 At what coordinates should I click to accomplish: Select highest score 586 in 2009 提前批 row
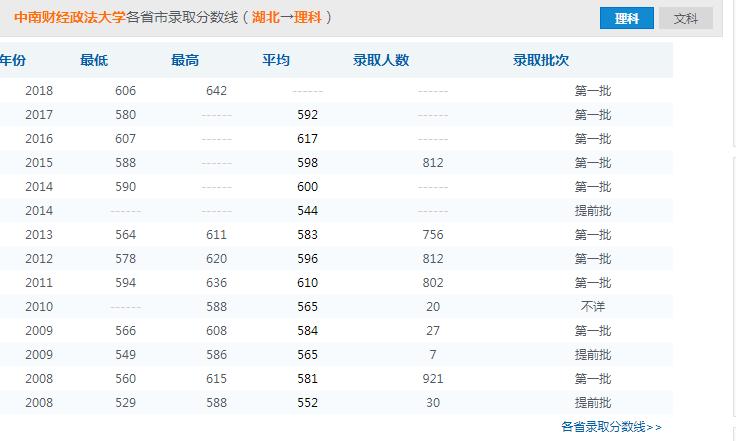[216, 354]
